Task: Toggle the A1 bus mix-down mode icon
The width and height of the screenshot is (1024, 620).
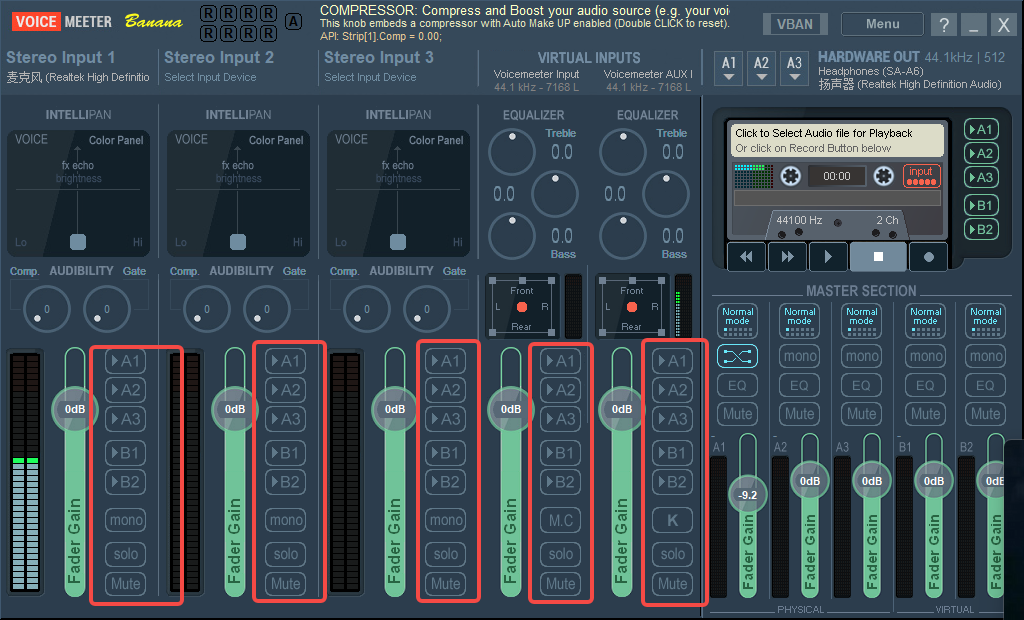Action: (737, 356)
